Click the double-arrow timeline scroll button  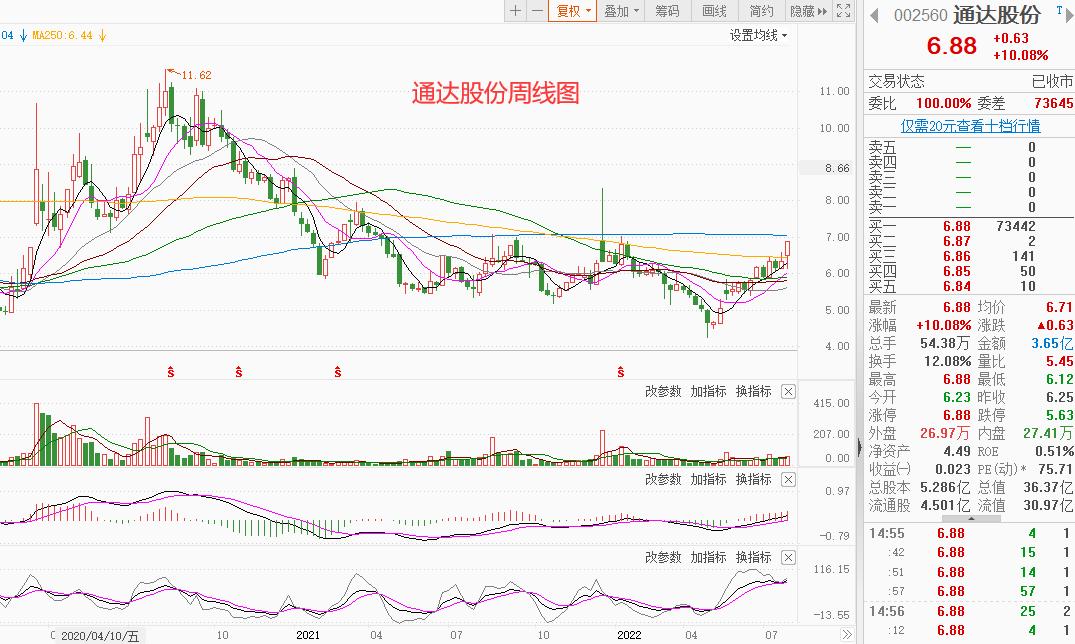[x=847, y=634]
